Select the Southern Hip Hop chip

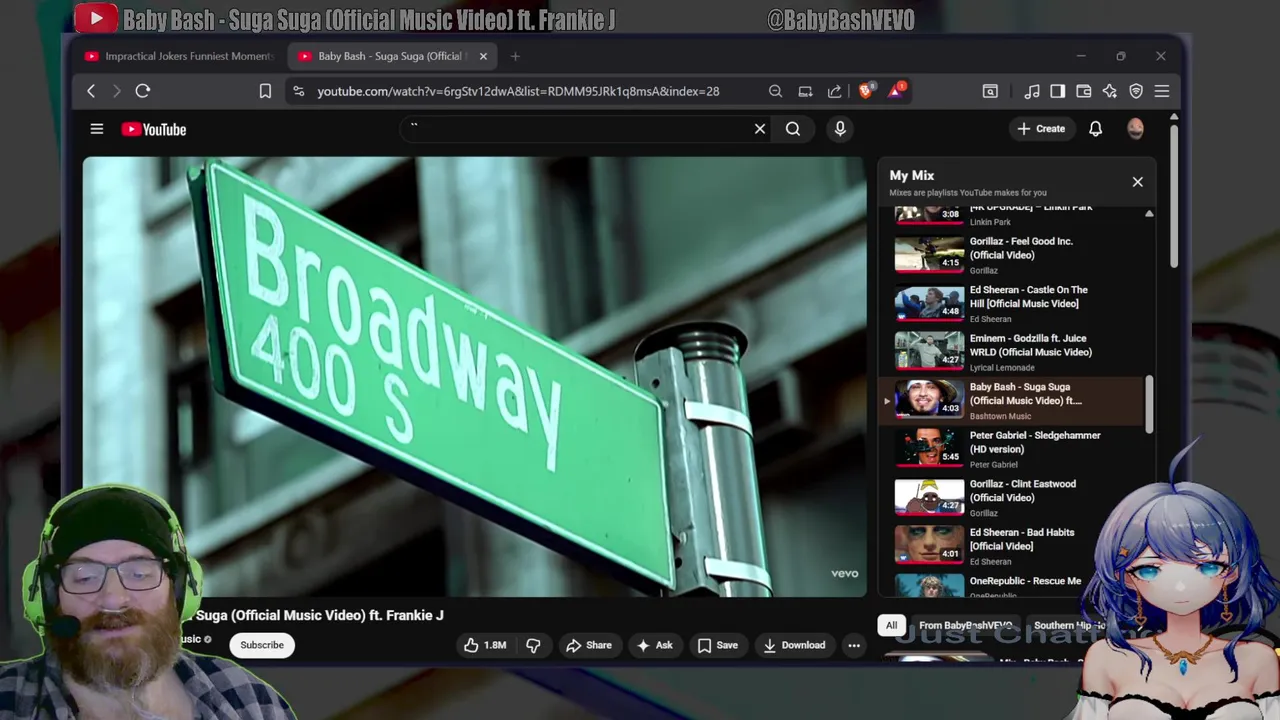[1068, 626]
